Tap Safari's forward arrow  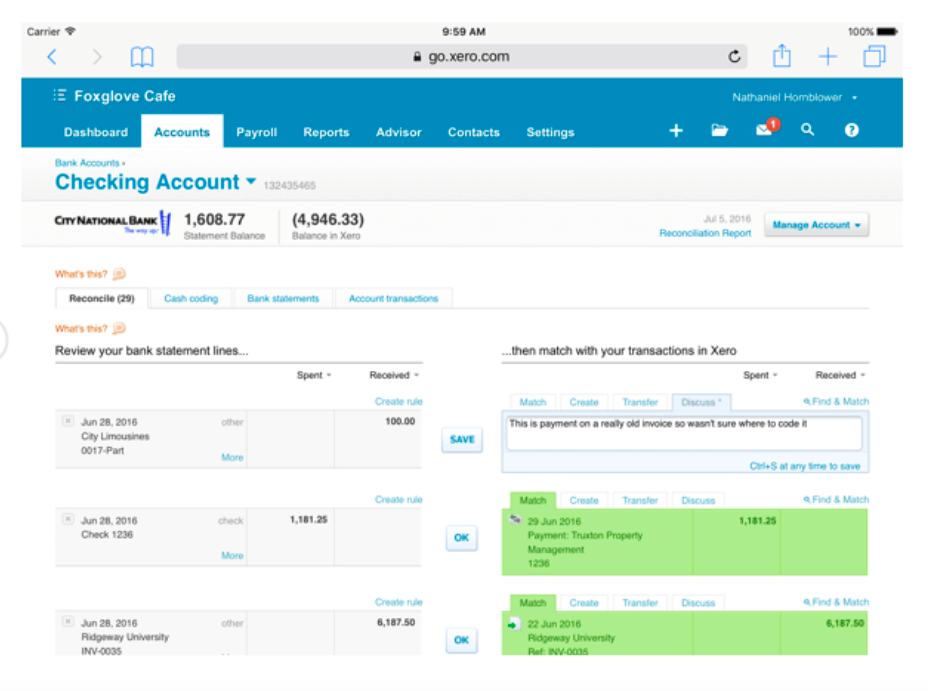[97, 57]
